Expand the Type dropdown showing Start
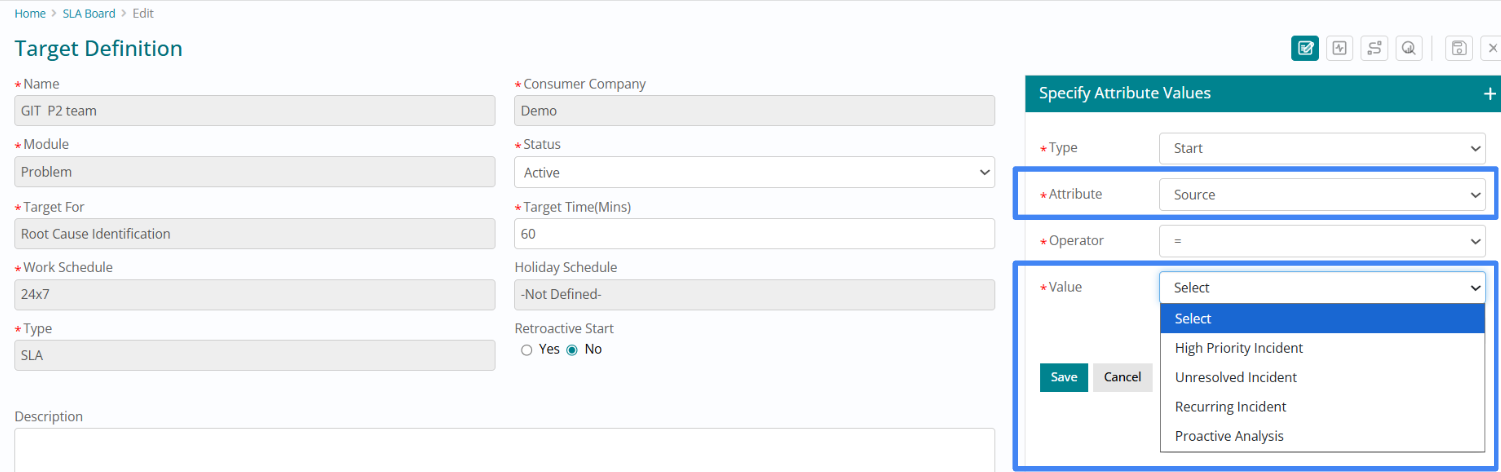The height and width of the screenshot is (472, 1501). pos(1321,148)
